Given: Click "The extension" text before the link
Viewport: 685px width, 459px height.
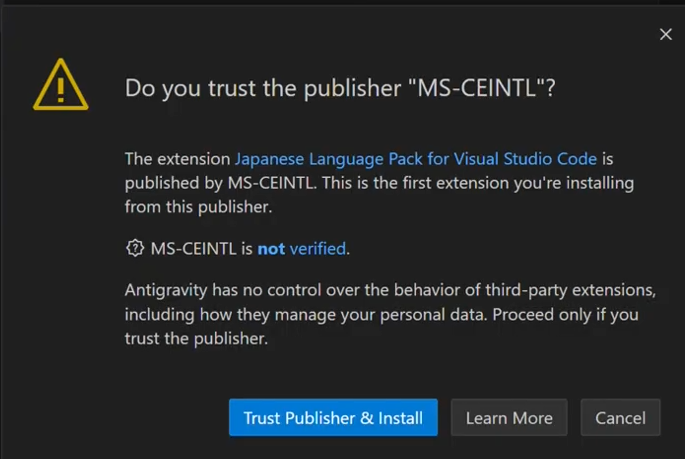Looking at the screenshot, I should click(177, 159).
